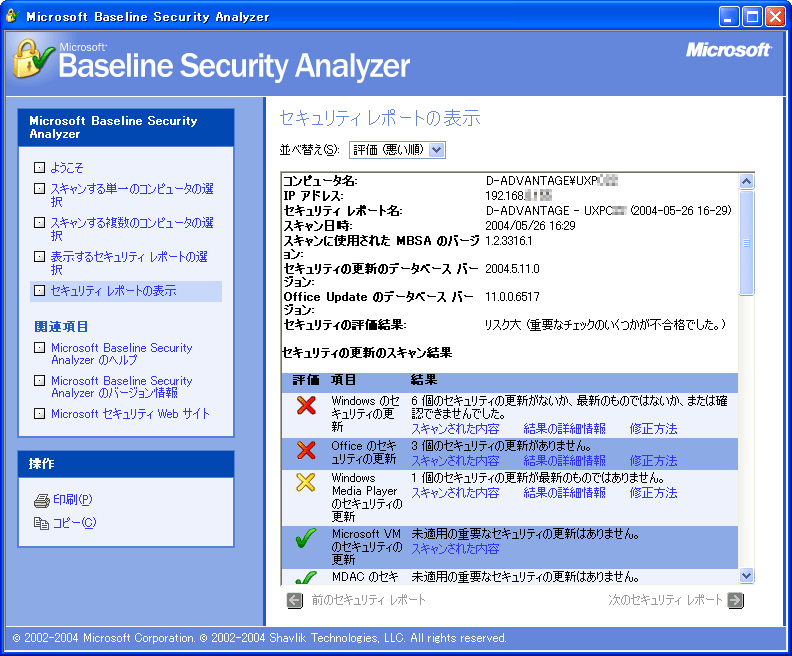Click the リスク大 security assessment text
The width and height of the screenshot is (792, 656).
[605, 325]
